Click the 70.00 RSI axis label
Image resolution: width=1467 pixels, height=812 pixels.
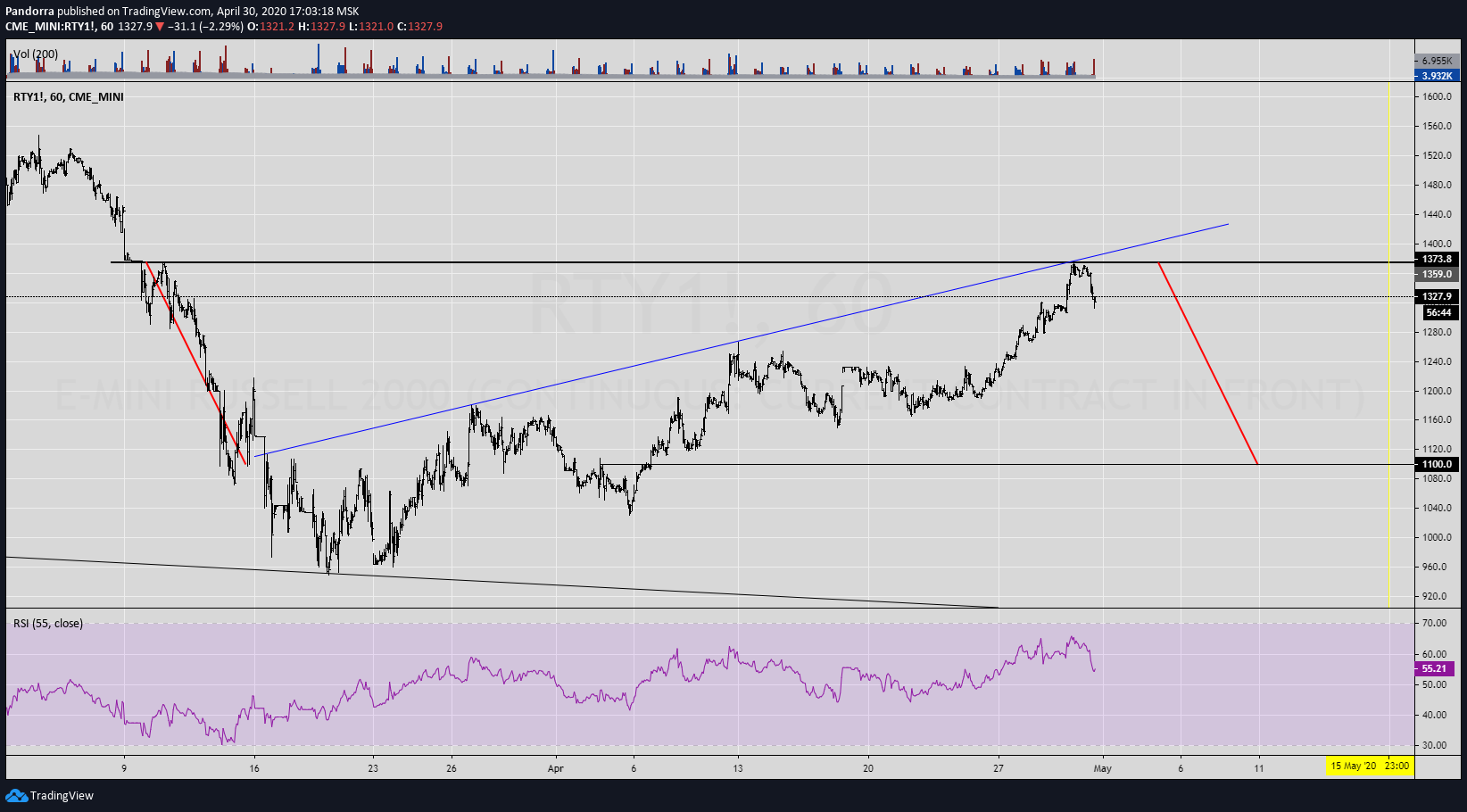point(1435,623)
